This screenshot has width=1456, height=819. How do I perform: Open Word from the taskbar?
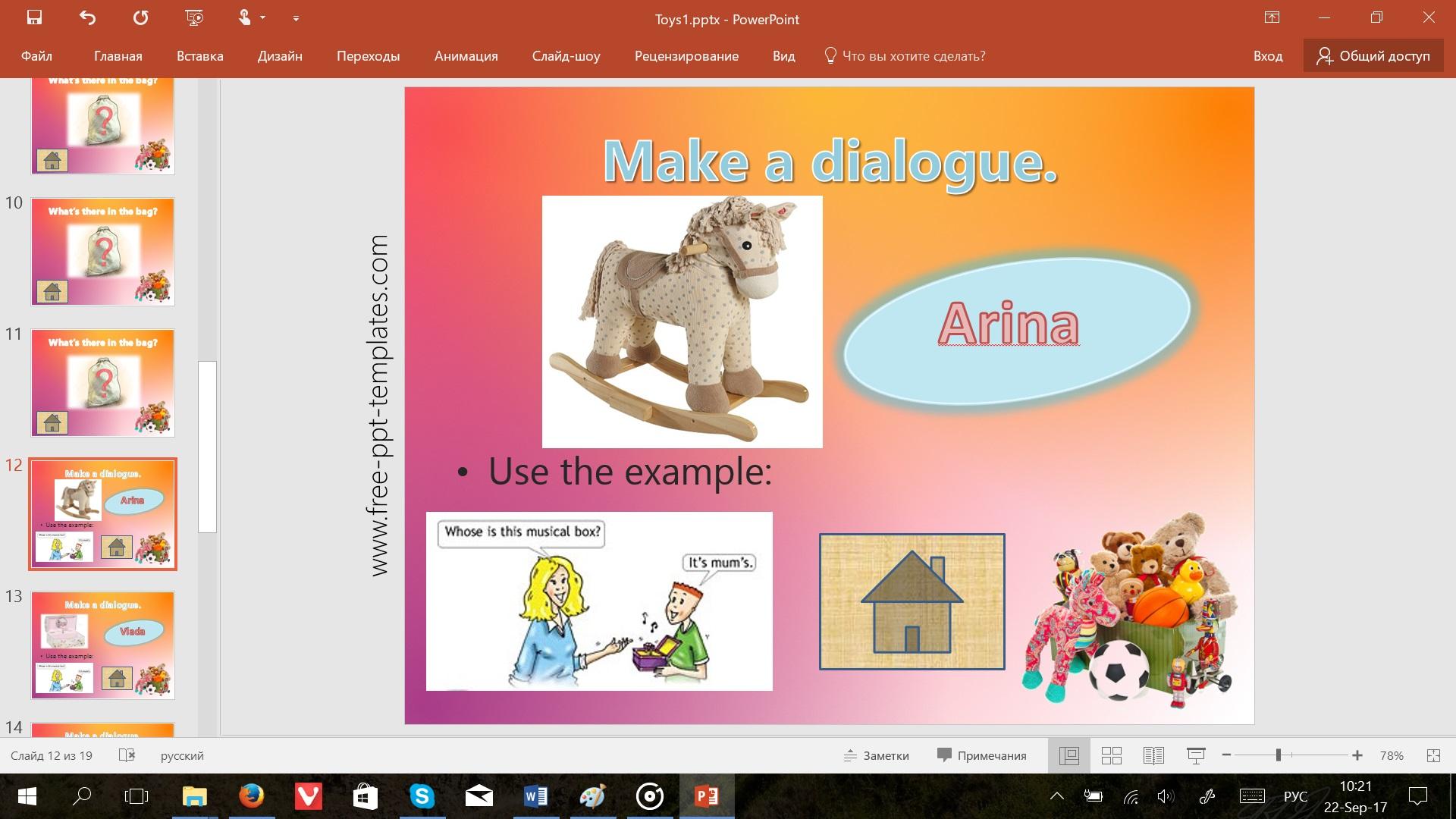point(535,796)
